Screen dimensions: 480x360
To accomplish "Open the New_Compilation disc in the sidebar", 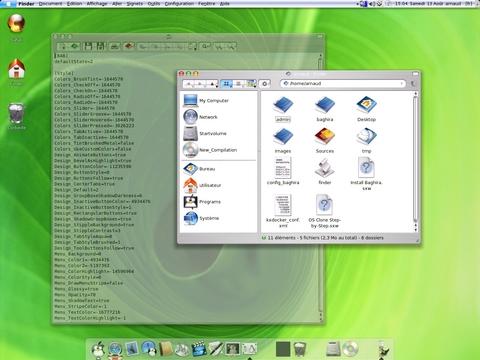I will pos(210,150).
